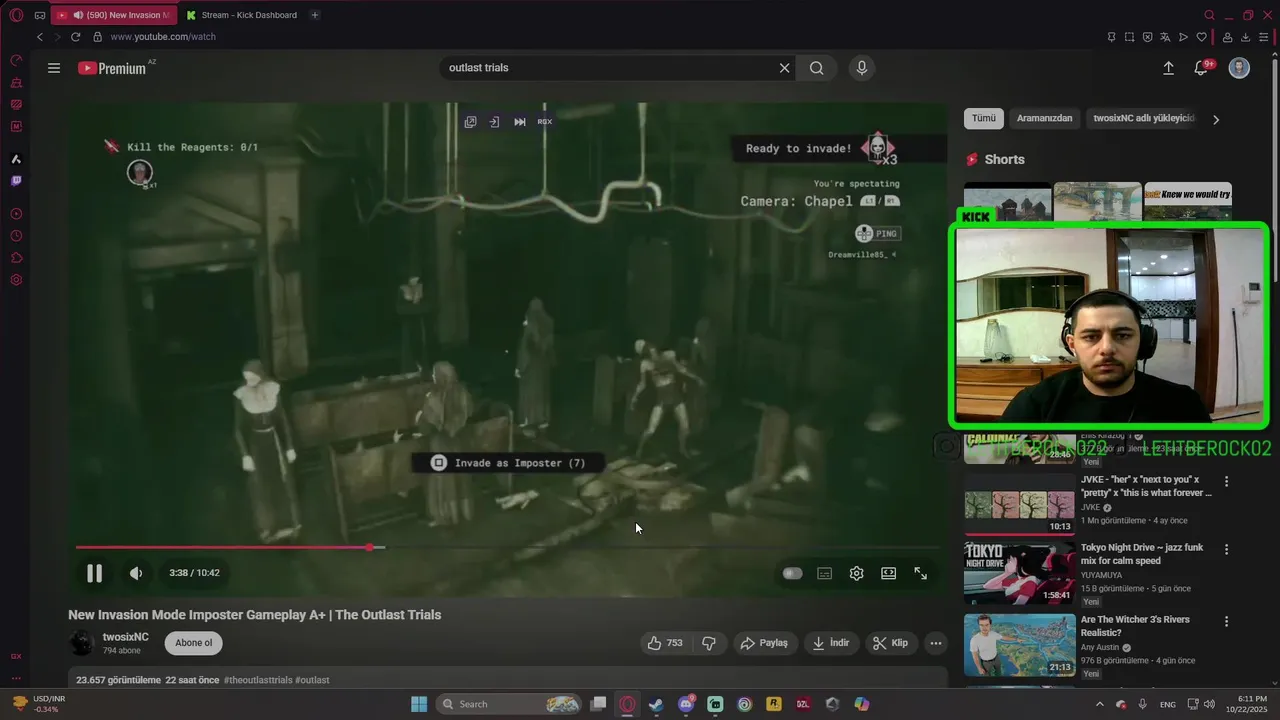The width and height of the screenshot is (1280, 720).
Task: Pop out the video with the detach icon
Action: click(470, 122)
